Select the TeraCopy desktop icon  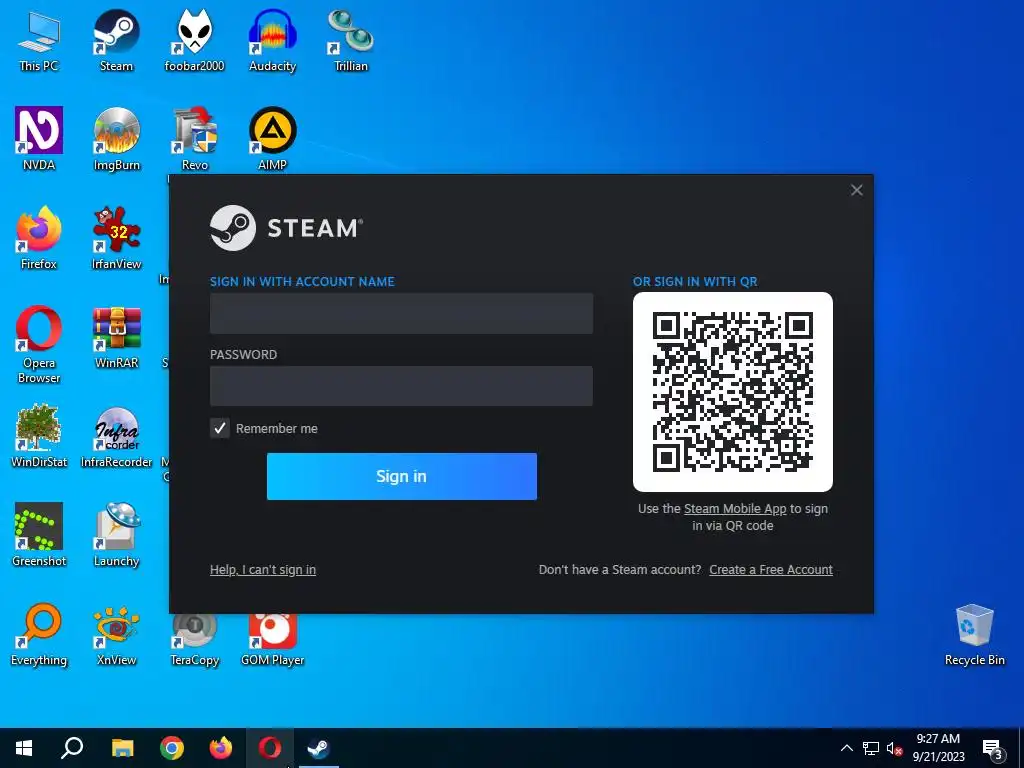click(x=195, y=641)
